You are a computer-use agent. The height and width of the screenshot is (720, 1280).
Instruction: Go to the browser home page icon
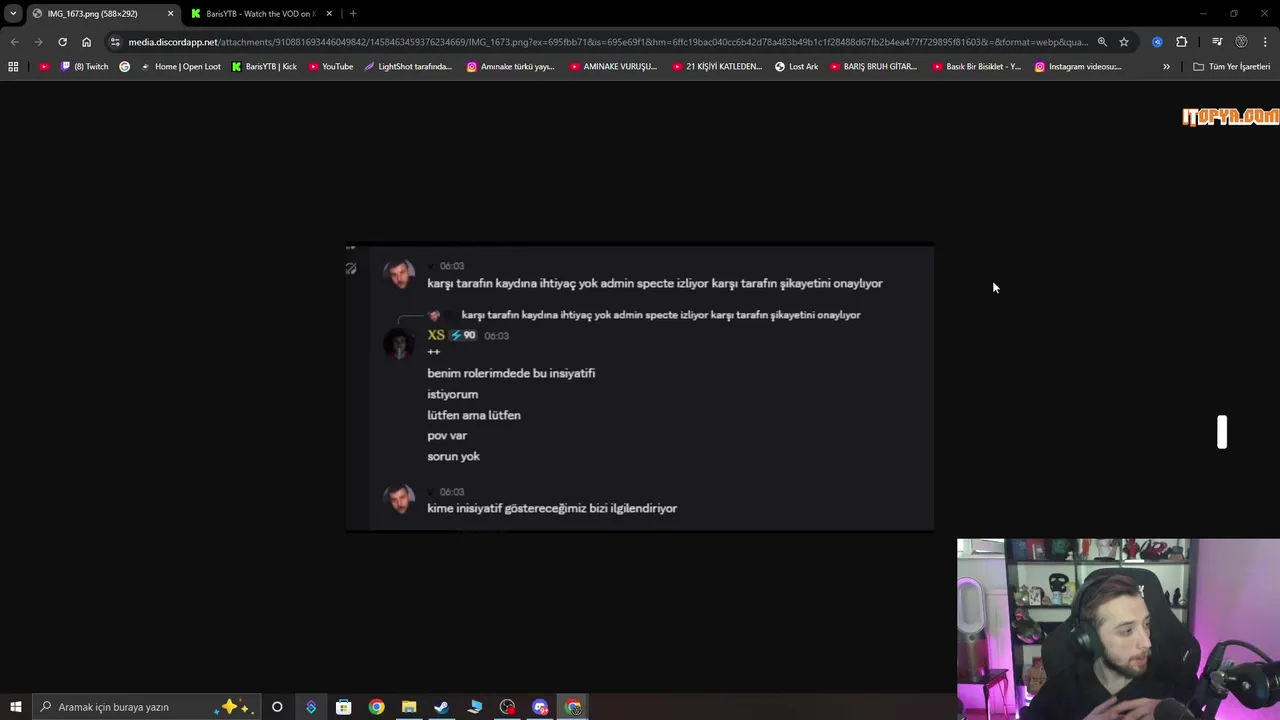(x=86, y=42)
